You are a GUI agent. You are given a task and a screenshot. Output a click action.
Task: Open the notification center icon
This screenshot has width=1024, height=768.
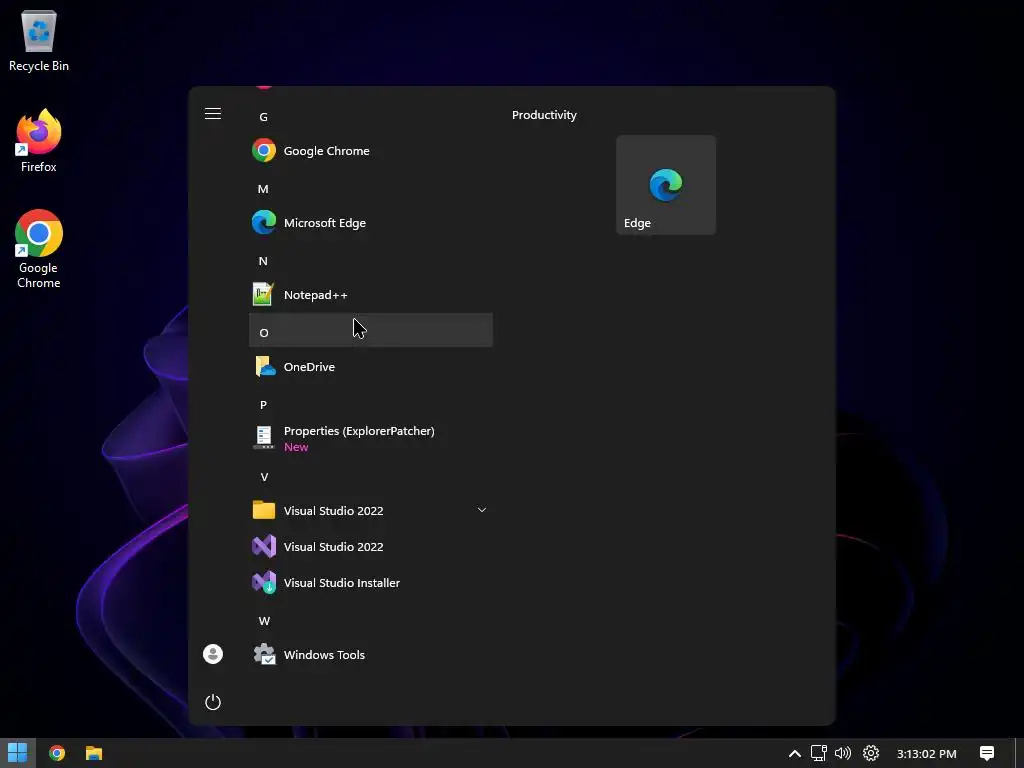point(987,754)
